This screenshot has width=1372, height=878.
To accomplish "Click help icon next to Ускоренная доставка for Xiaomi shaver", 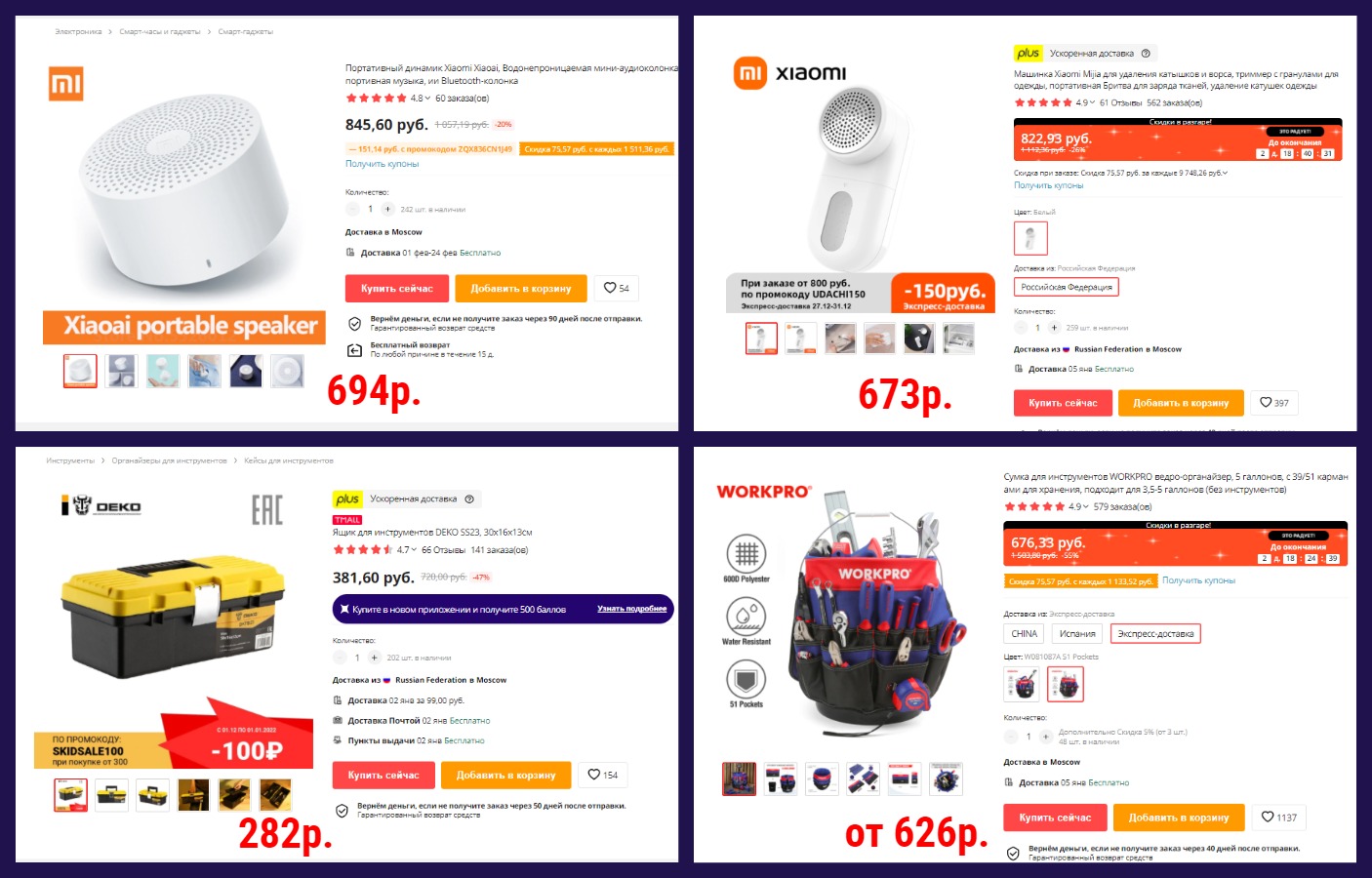I will click(x=1146, y=54).
